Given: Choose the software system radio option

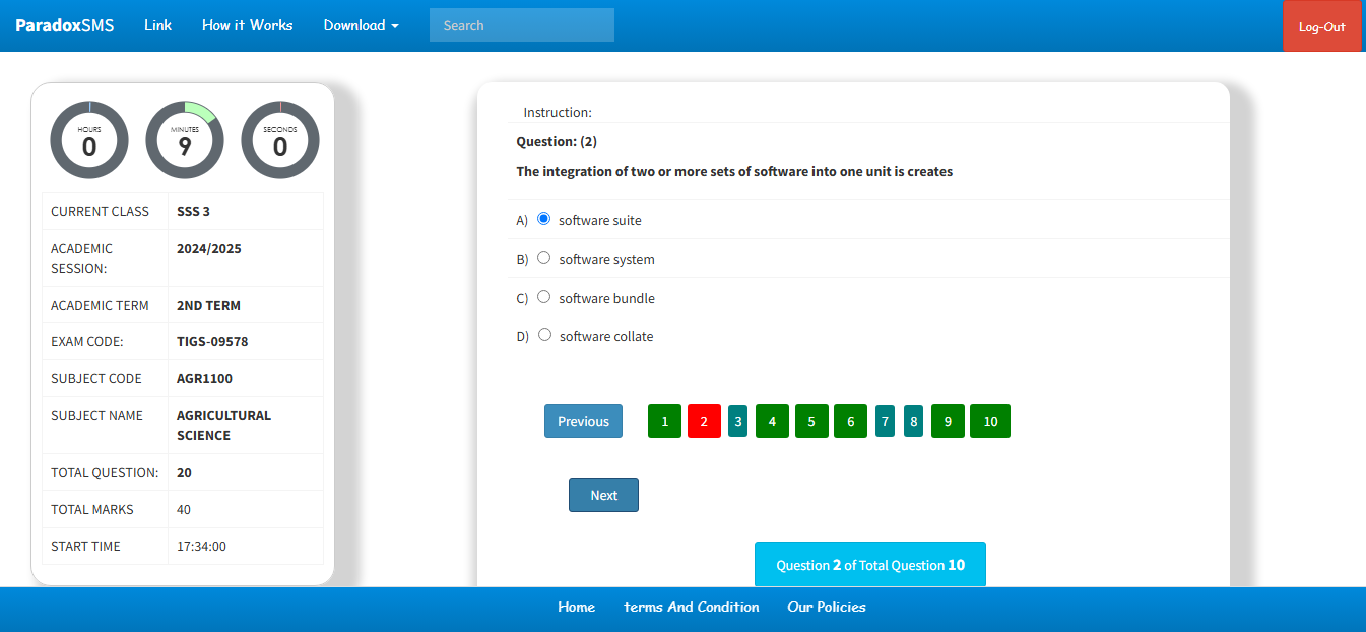Looking at the screenshot, I should (544, 258).
